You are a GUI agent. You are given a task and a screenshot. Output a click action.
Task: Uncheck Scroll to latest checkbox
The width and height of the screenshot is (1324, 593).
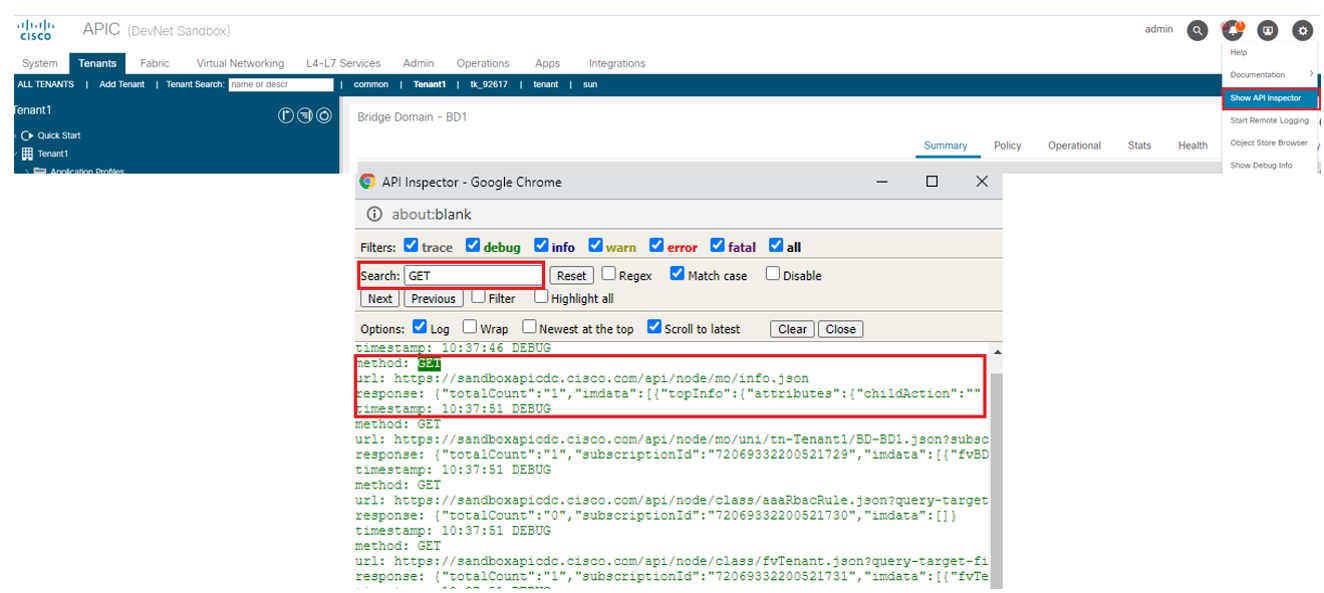(x=654, y=327)
